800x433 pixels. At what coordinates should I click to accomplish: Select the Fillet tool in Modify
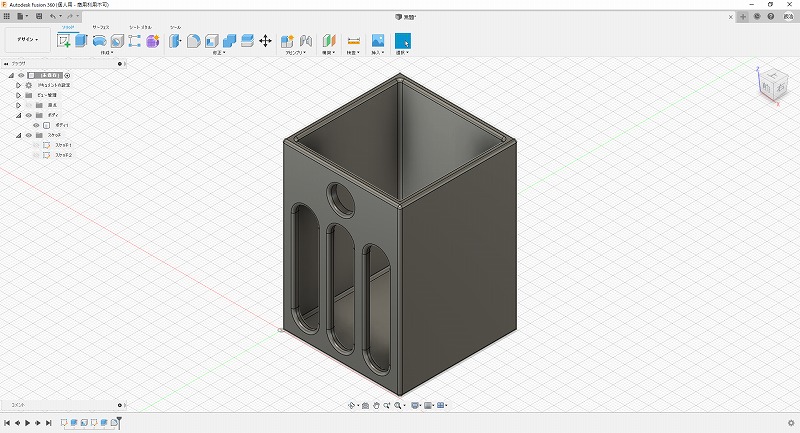tap(194, 41)
